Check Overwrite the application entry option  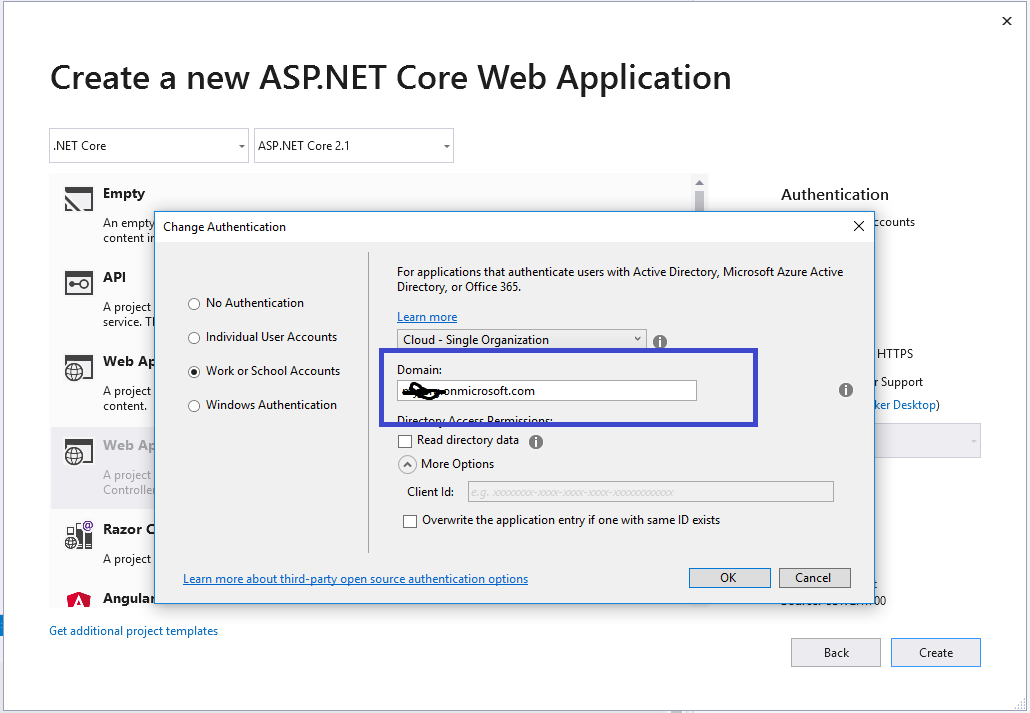pos(410,521)
